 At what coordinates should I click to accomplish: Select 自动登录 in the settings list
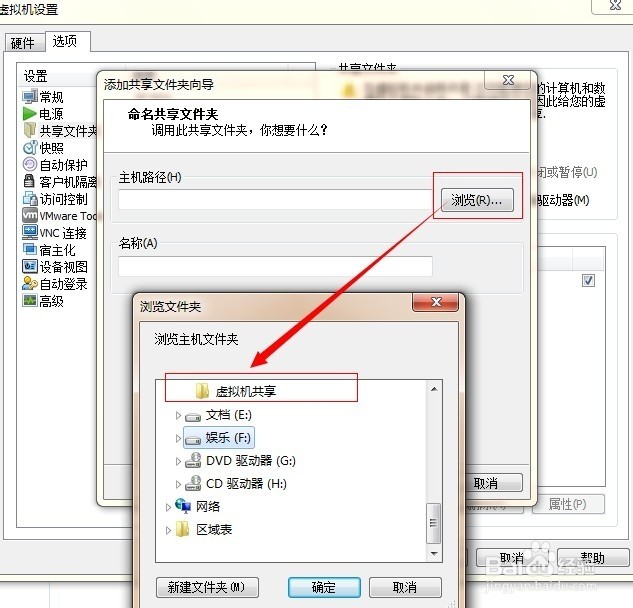[63, 284]
